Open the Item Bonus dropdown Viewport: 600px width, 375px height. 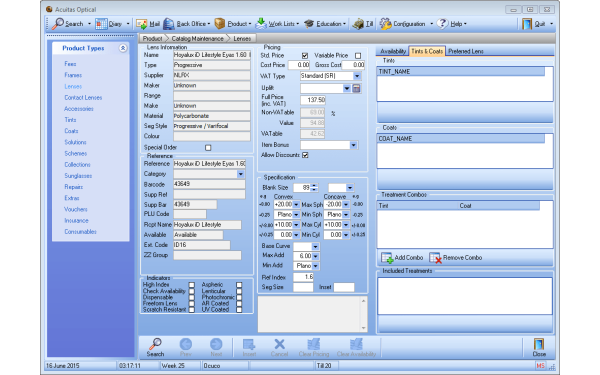pyautogui.click(x=354, y=145)
